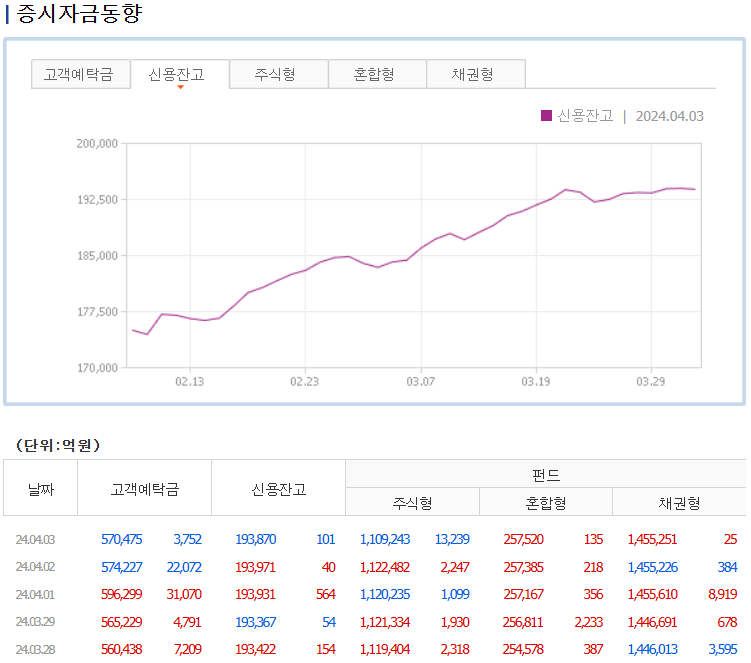
Task: Click the change value 8,919
Action: coord(723,594)
